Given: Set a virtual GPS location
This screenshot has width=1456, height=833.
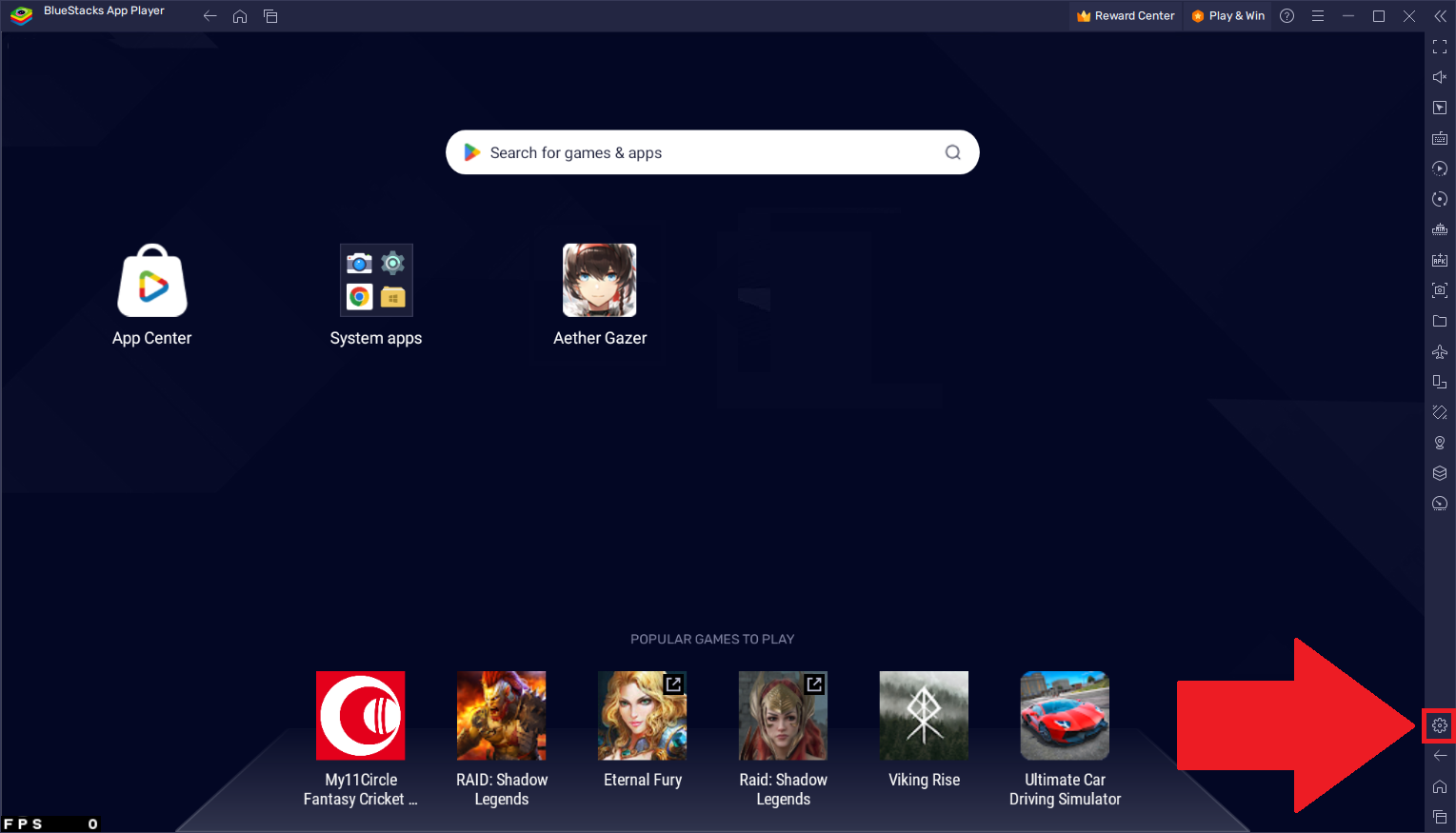Looking at the screenshot, I should [1439, 443].
